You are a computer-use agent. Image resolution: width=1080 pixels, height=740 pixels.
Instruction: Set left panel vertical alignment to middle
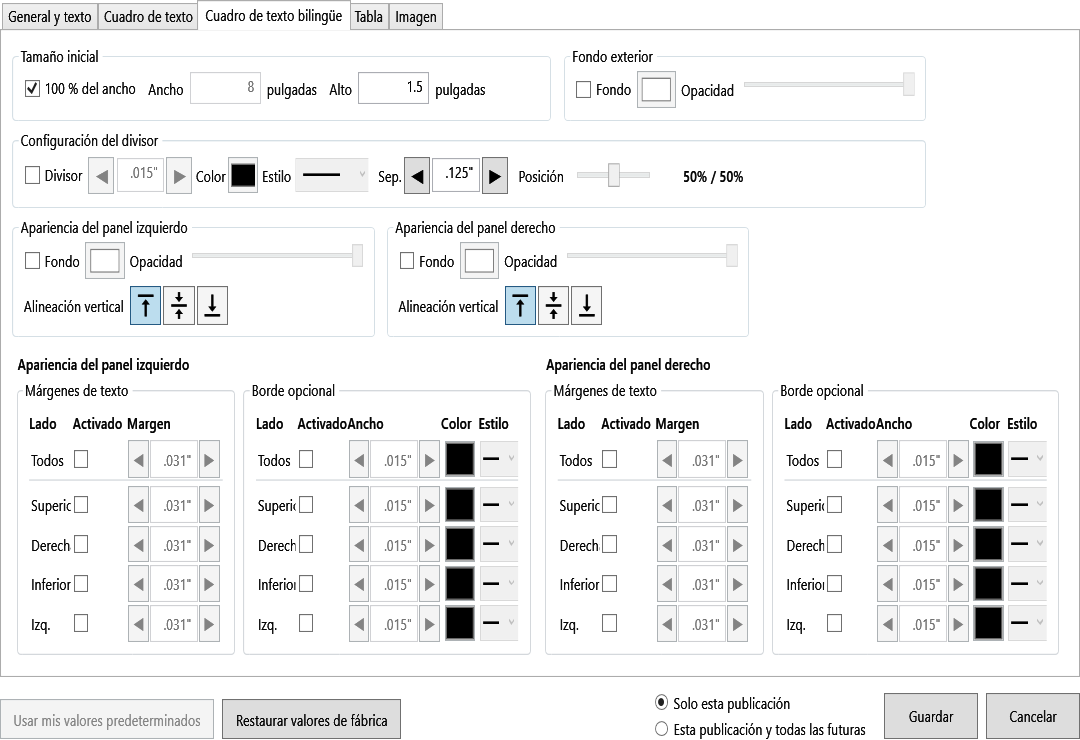179,305
